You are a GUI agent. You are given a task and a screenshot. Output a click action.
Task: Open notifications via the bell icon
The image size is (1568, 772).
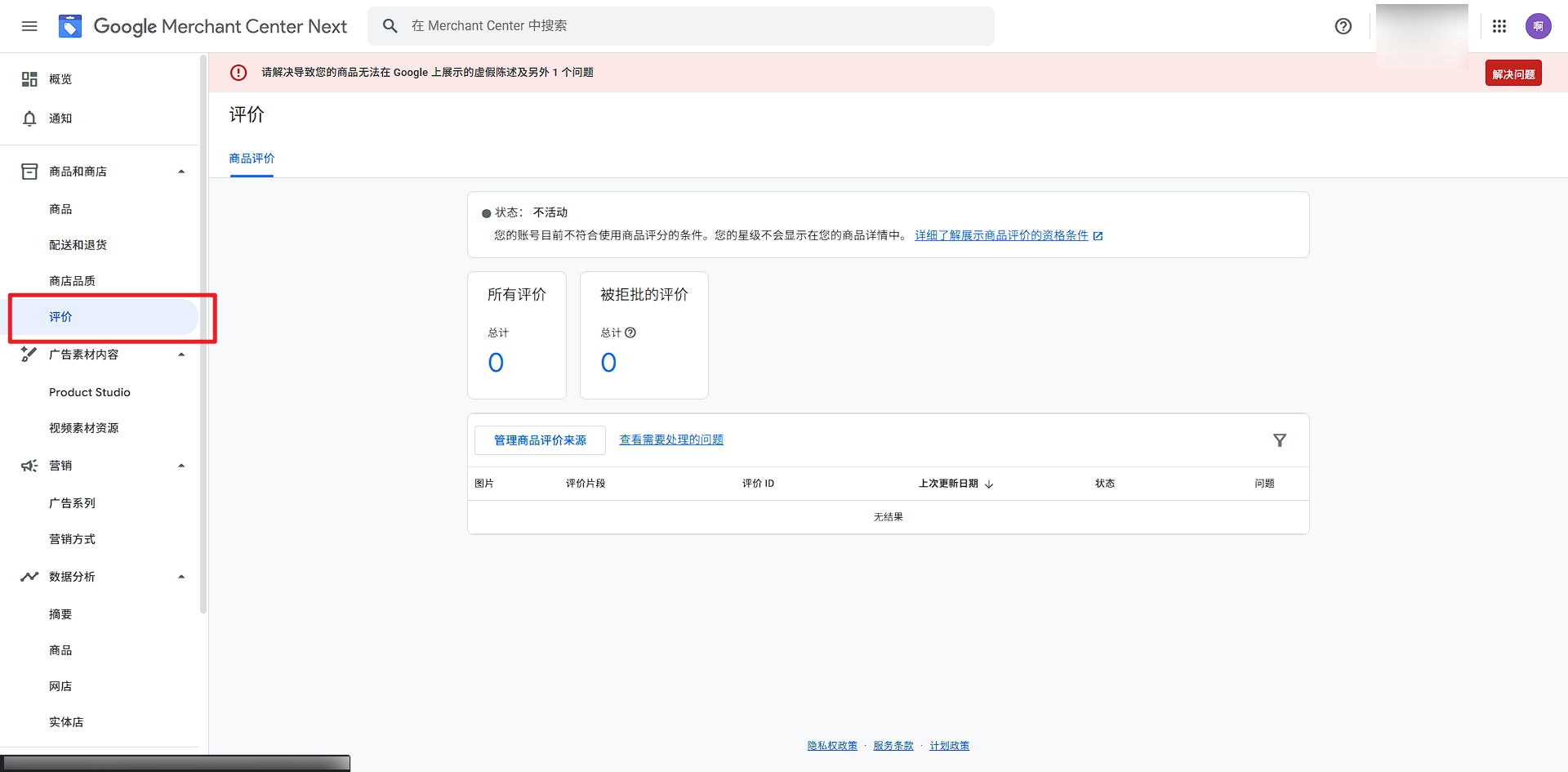click(x=29, y=118)
